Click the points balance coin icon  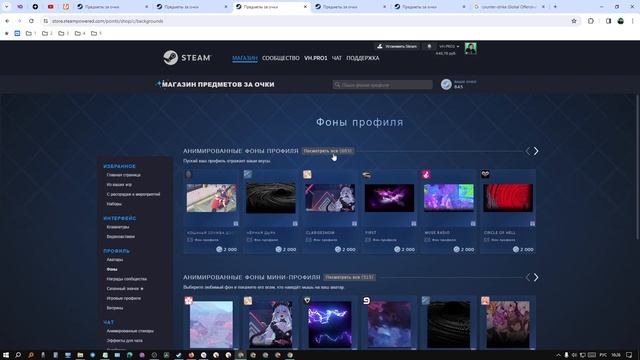pyautogui.click(x=446, y=84)
